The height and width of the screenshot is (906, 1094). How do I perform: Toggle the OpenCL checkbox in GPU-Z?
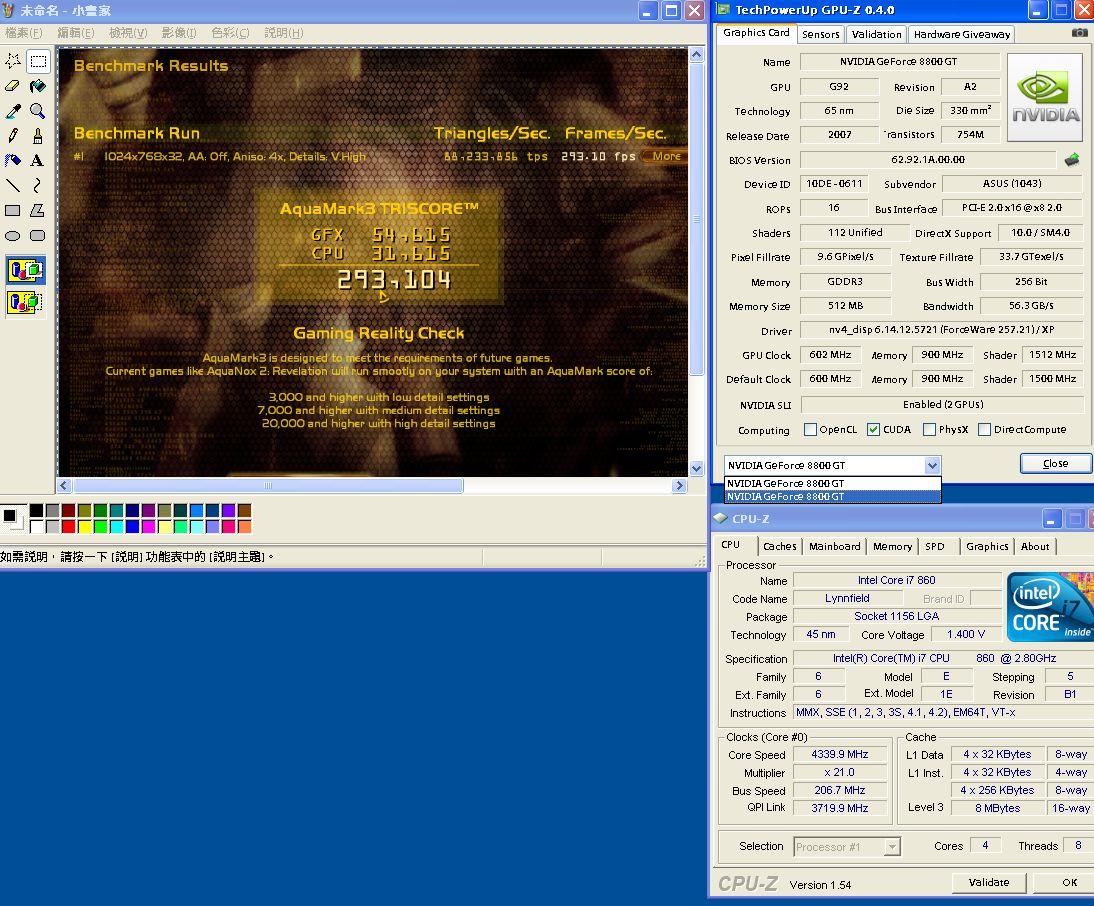click(x=810, y=430)
